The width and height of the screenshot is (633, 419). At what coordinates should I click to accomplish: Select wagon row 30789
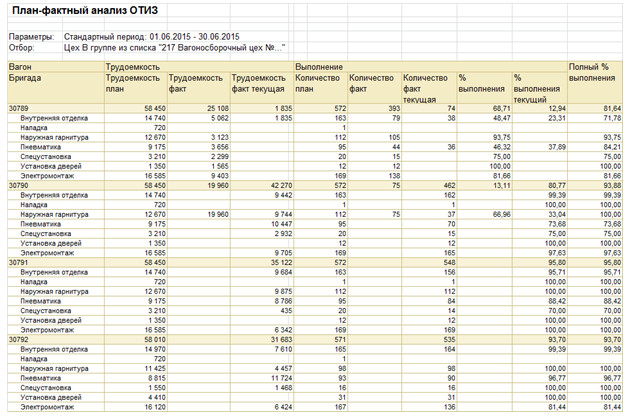tap(20, 107)
